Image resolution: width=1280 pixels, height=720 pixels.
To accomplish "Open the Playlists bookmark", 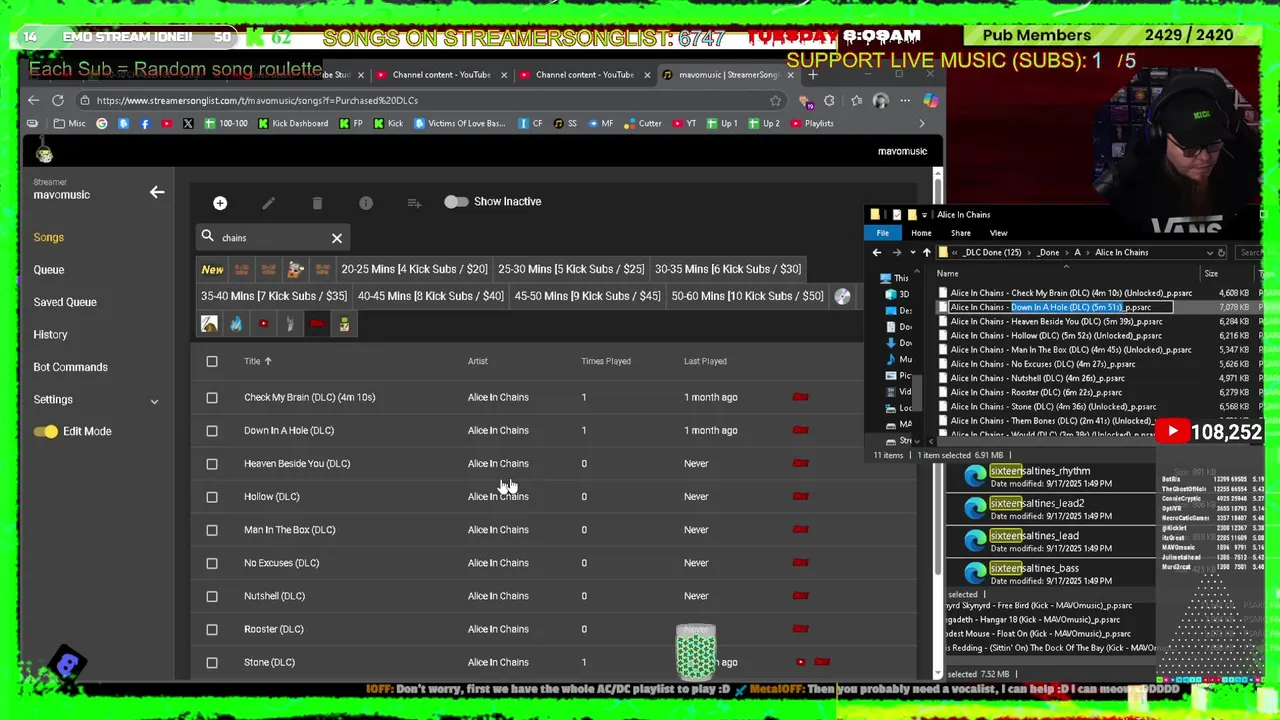I will click(x=811, y=123).
